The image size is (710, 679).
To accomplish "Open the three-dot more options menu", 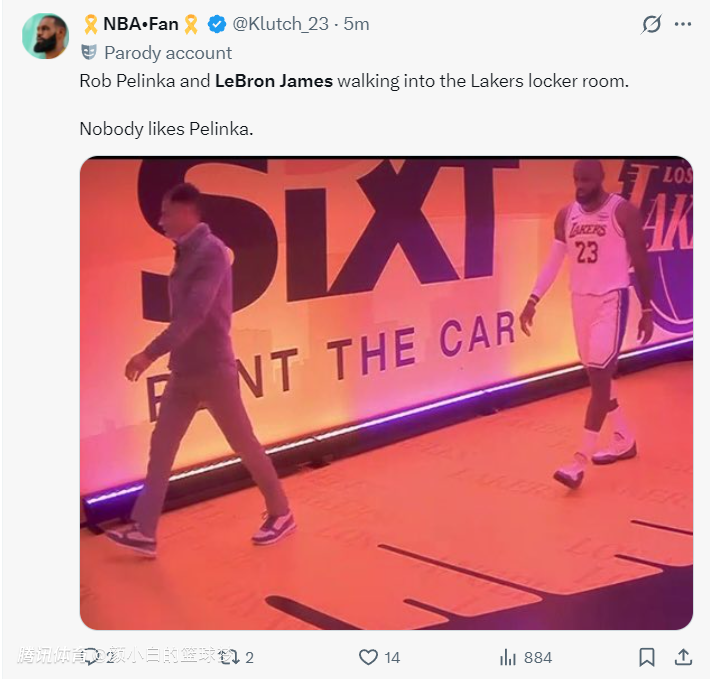I will (x=683, y=24).
